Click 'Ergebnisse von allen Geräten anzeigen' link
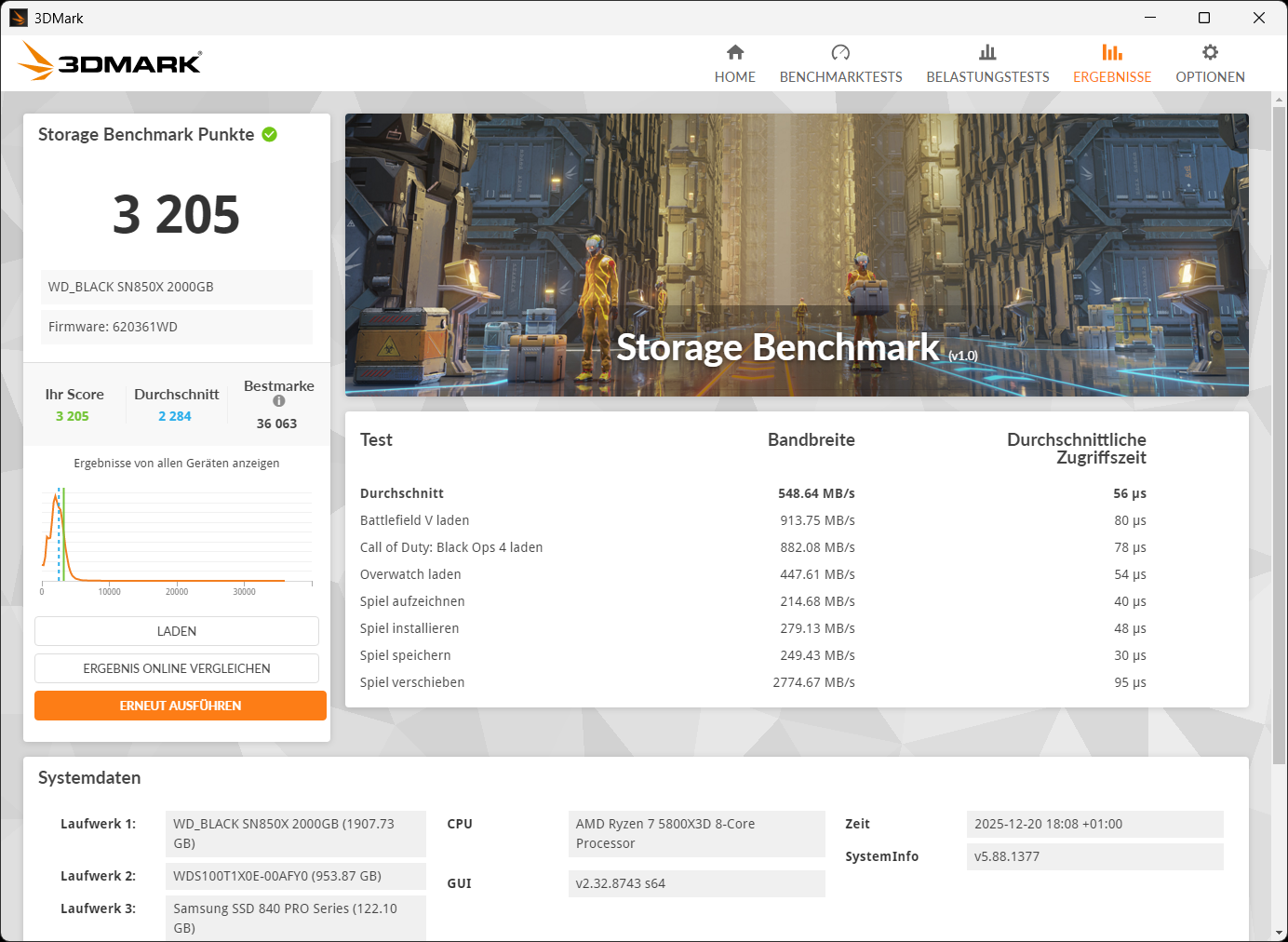 tap(177, 463)
